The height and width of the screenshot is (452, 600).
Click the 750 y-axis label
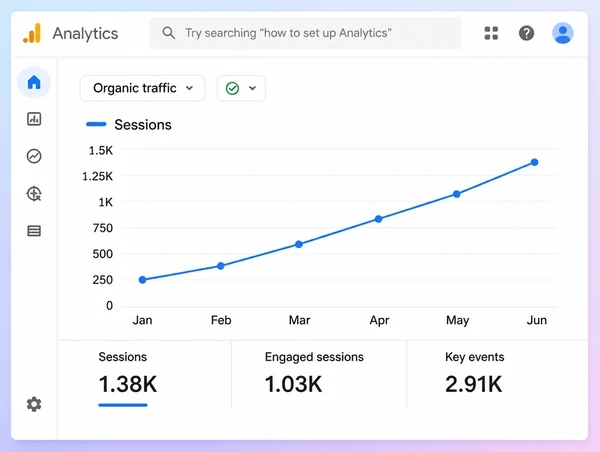[x=103, y=228]
